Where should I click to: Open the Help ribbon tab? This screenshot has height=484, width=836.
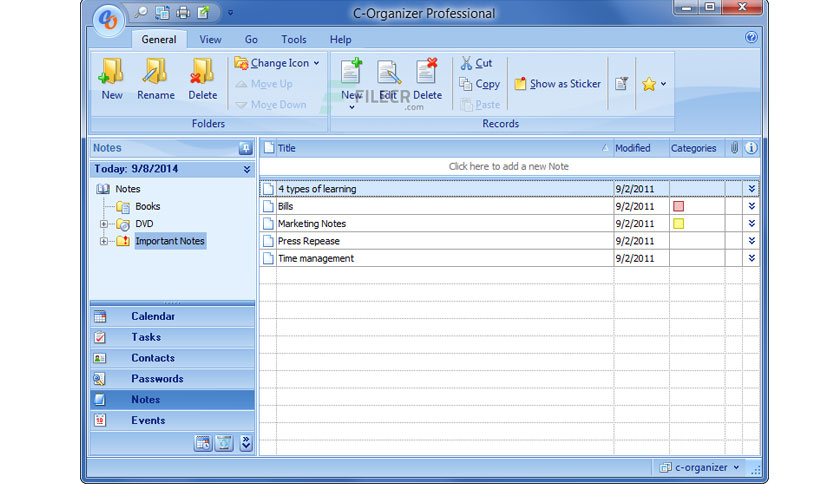[340, 39]
